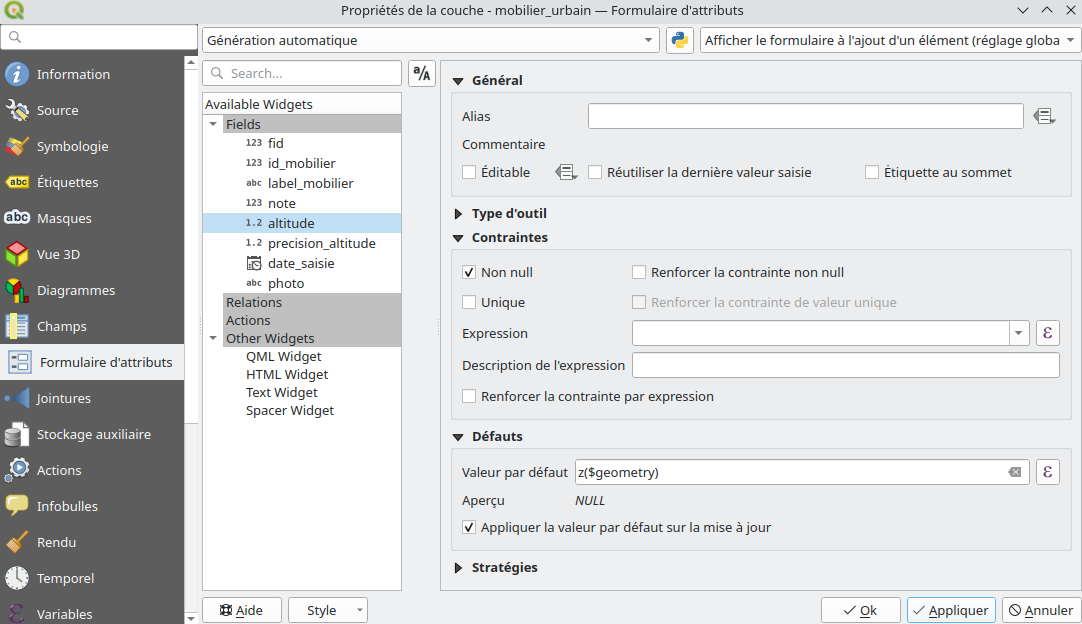Open expression editor for constraint Expression
Image resolution: width=1082 pixels, height=624 pixels.
click(1047, 333)
